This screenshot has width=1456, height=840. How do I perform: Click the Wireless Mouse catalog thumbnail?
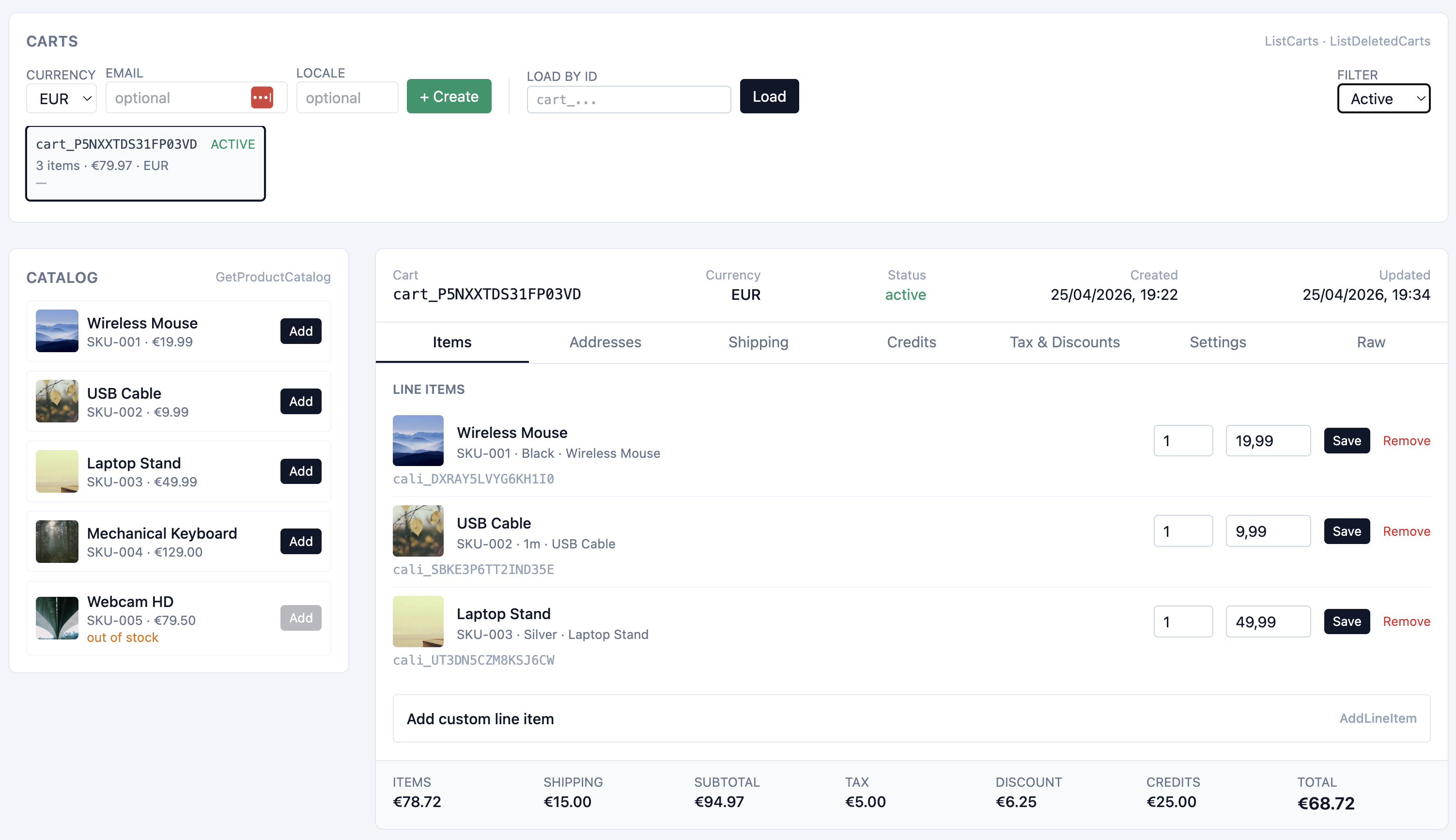pyautogui.click(x=57, y=330)
